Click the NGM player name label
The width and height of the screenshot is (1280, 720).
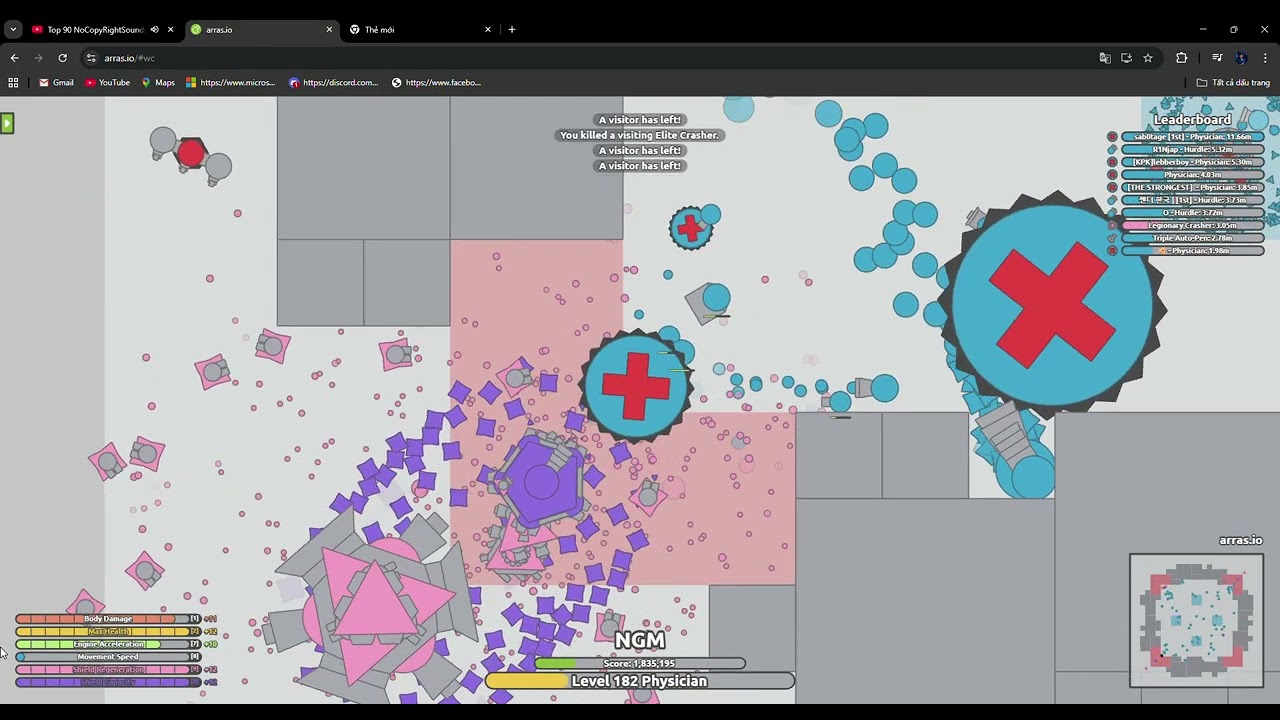click(640, 640)
